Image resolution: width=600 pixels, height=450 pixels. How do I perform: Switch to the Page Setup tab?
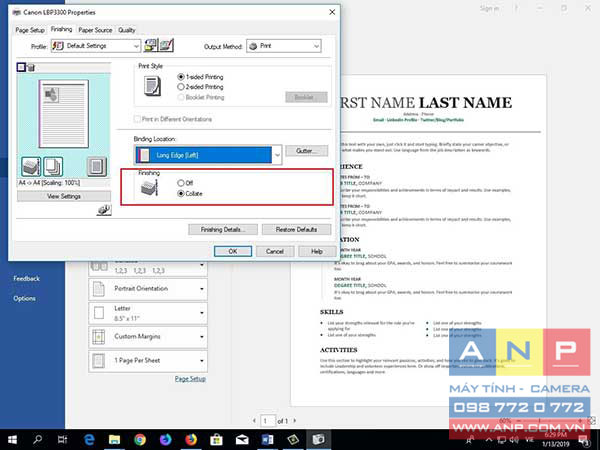tap(30, 30)
